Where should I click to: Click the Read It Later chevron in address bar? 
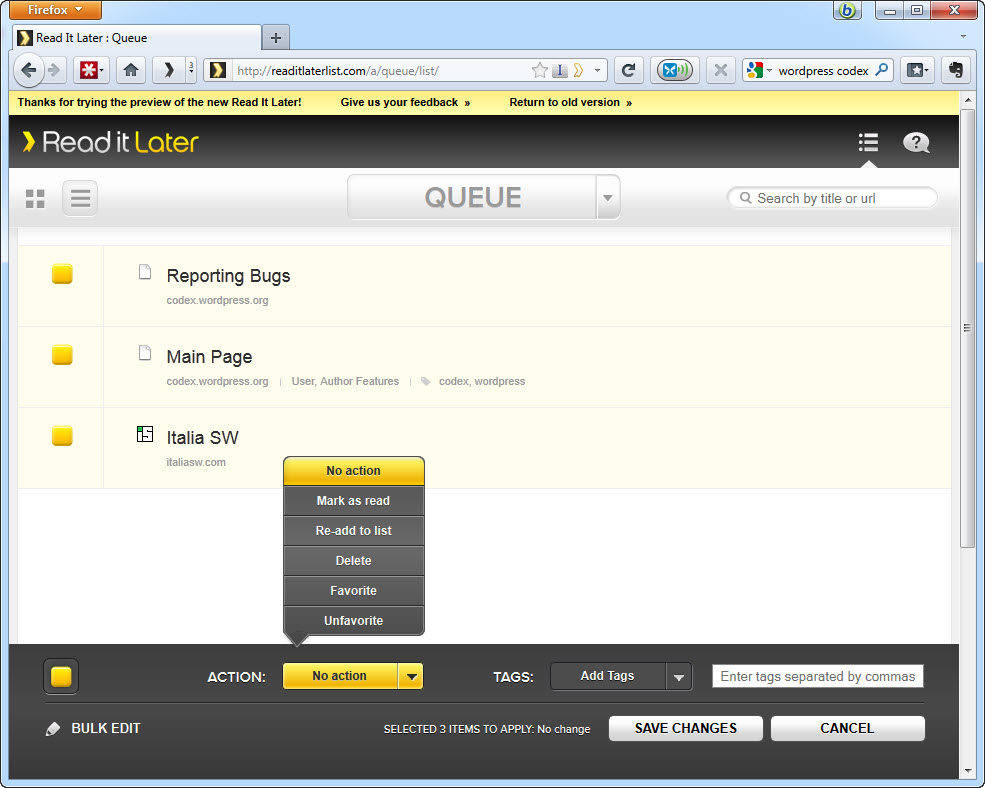[579, 70]
